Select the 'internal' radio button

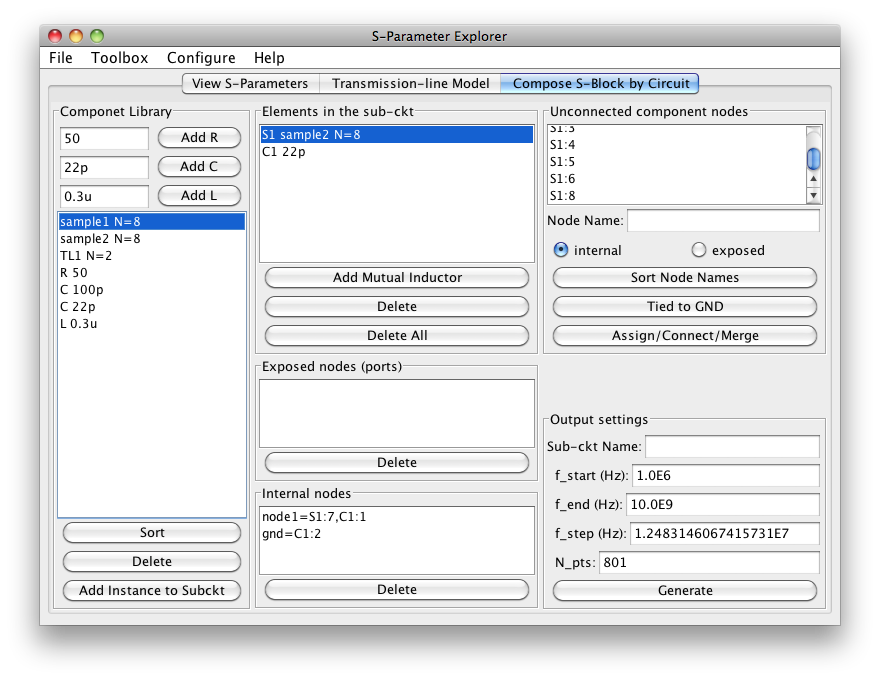[561, 250]
